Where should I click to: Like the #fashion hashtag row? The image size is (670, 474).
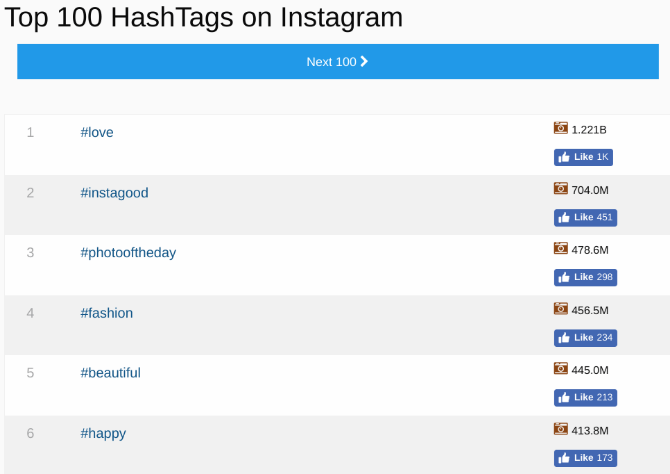tap(585, 338)
